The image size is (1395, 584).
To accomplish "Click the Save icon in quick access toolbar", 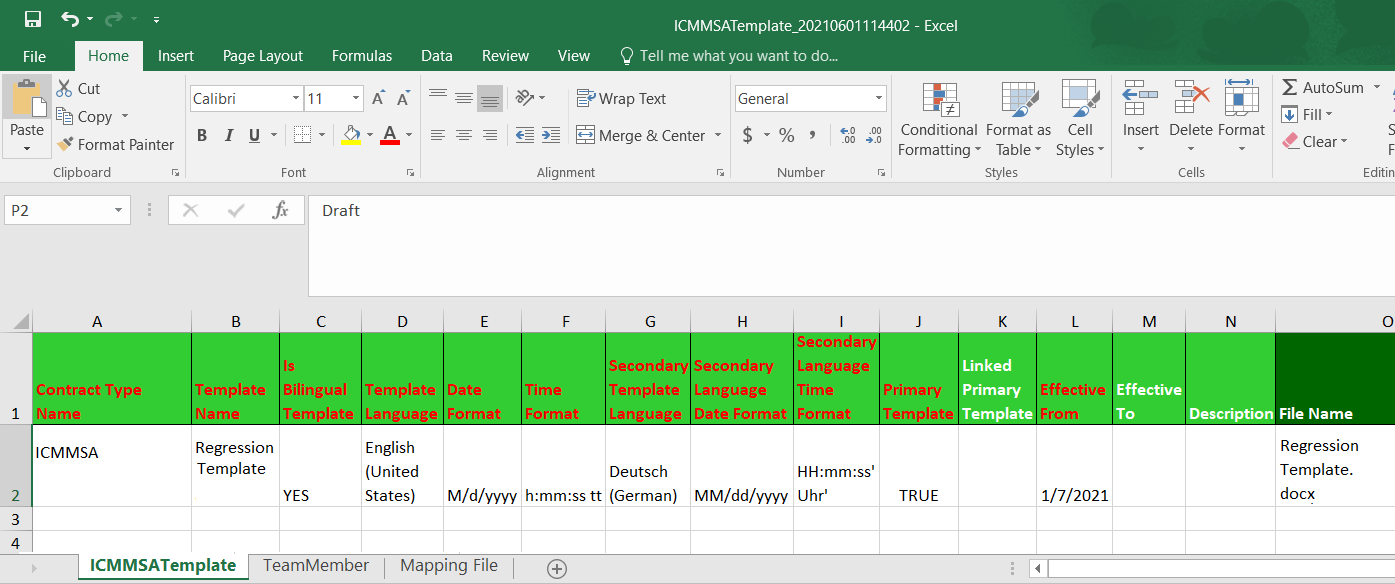I will click(x=33, y=19).
